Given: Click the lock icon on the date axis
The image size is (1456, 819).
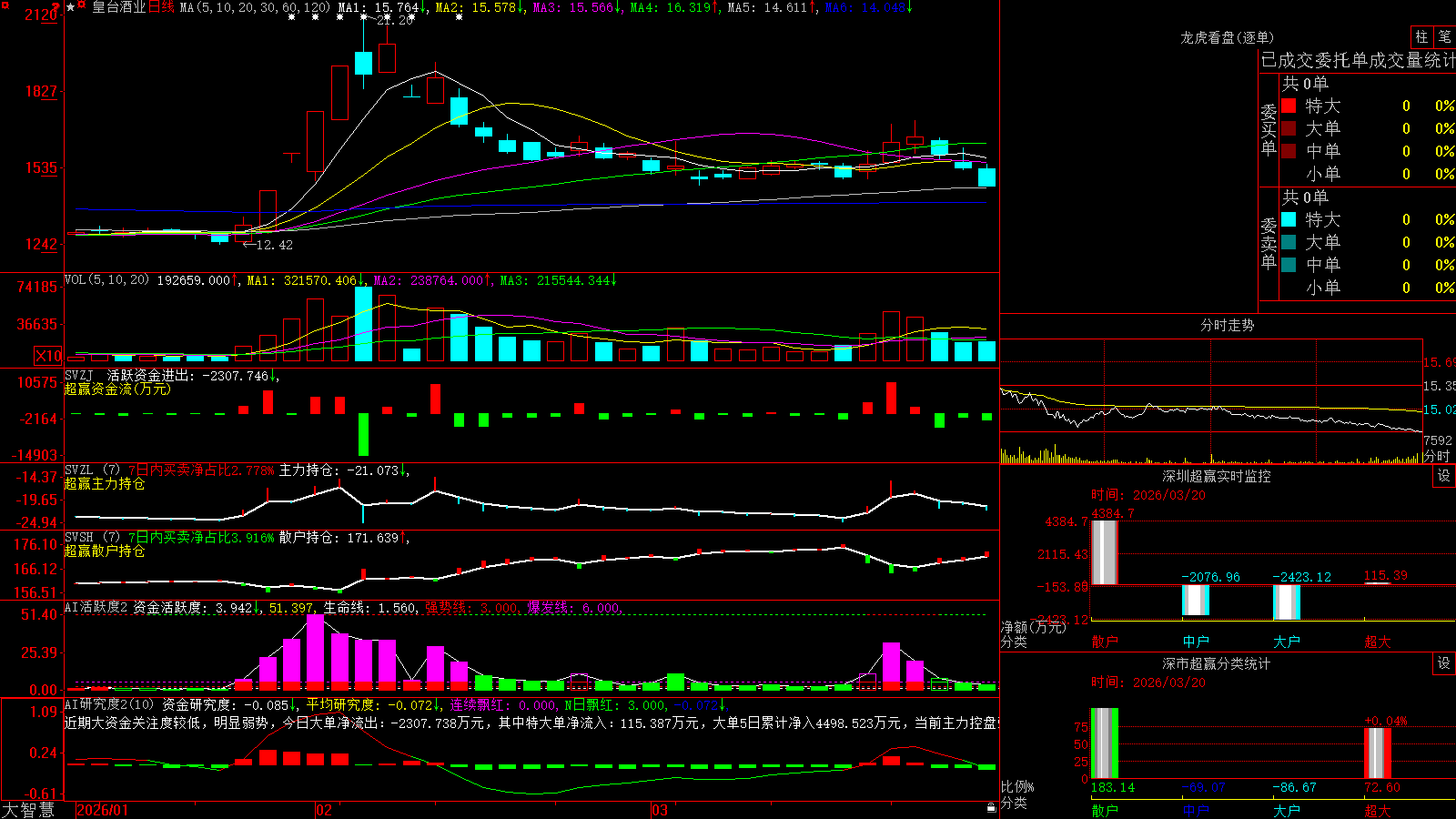Looking at the screenshot, I should pyautogui.click(x=991, y=808).
